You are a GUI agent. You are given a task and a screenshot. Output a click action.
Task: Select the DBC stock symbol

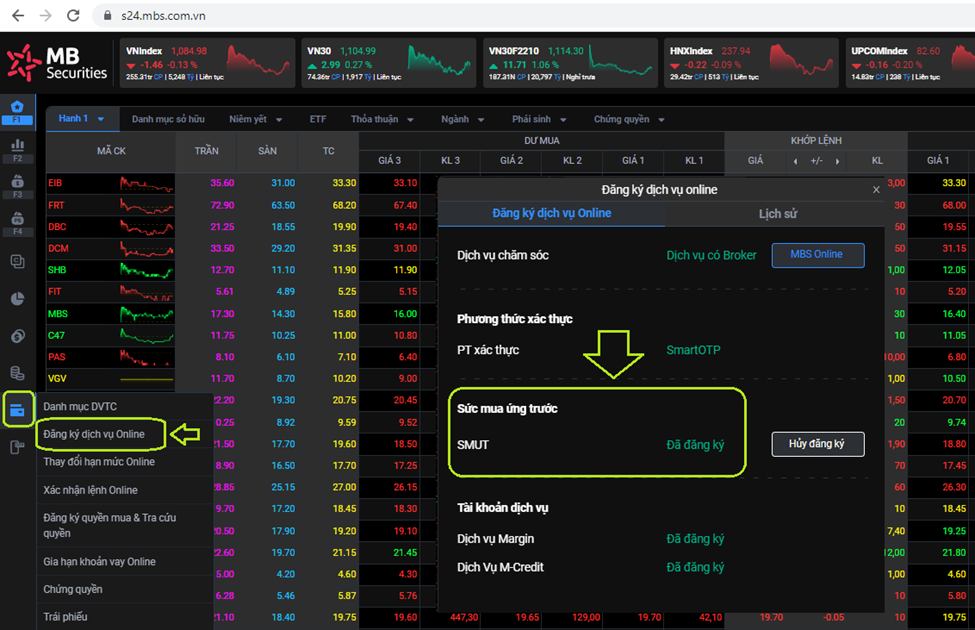pyautogui.click(x=57, y=227)
